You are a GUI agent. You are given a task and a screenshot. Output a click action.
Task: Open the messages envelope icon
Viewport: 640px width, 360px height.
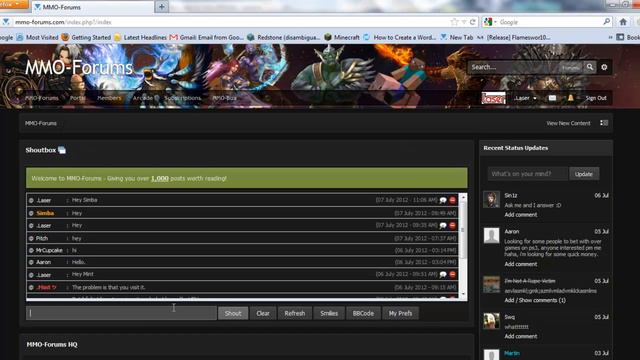point(552,98)
